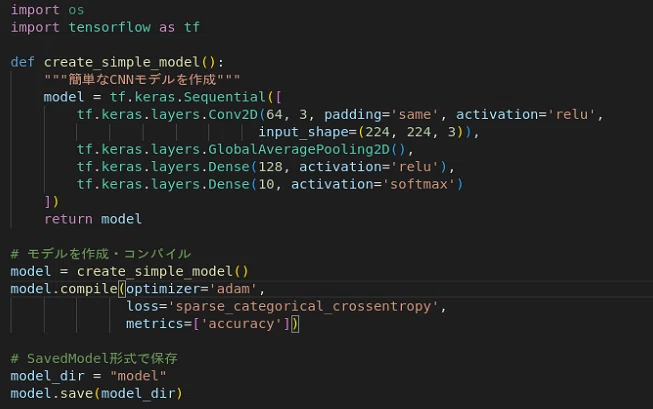Click padding='same' argument in Conv2D
The width and height of the screenshot is (653, 409).
(x=381, y=114)
